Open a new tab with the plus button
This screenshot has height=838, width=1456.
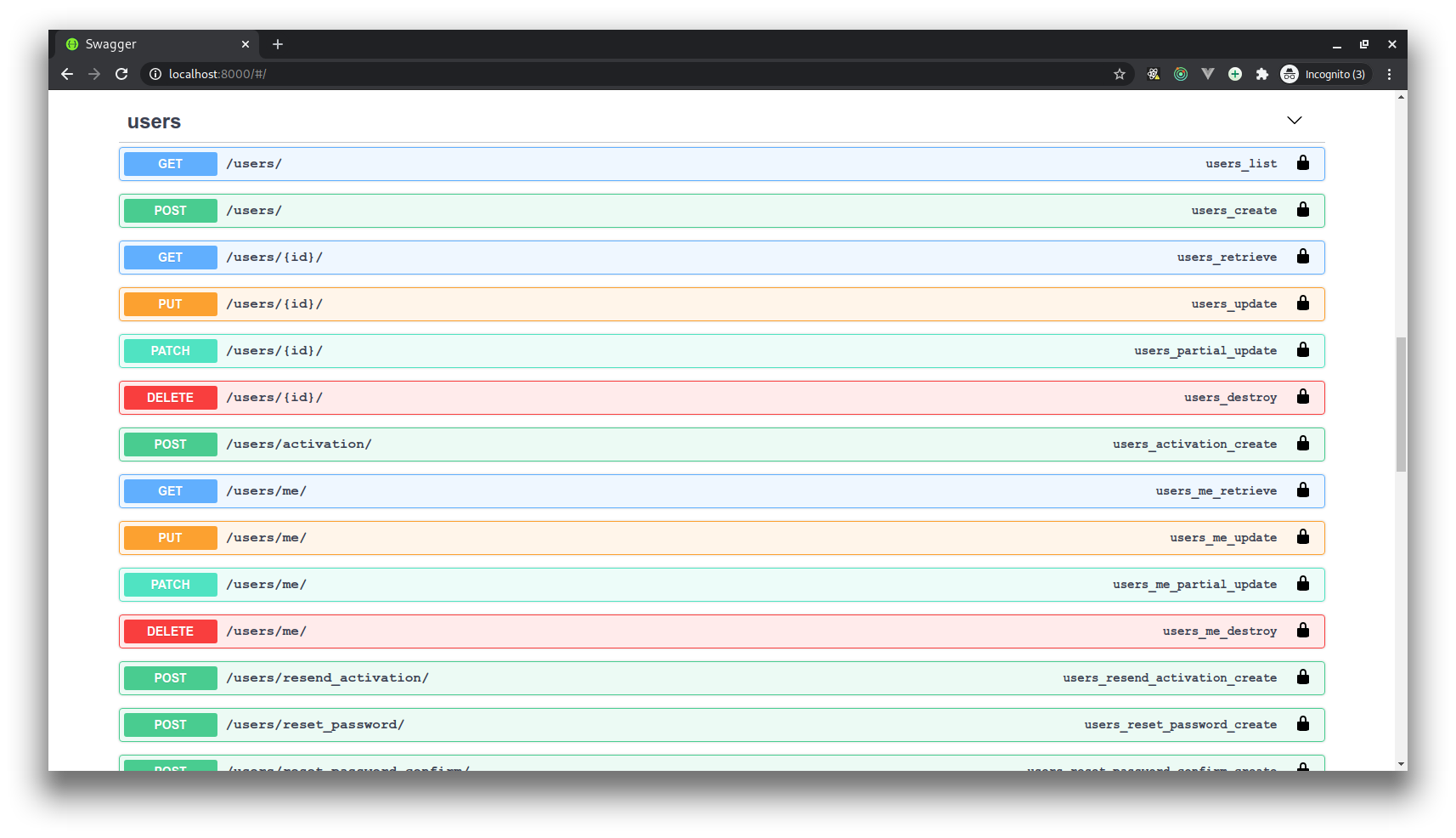[278, 43]
